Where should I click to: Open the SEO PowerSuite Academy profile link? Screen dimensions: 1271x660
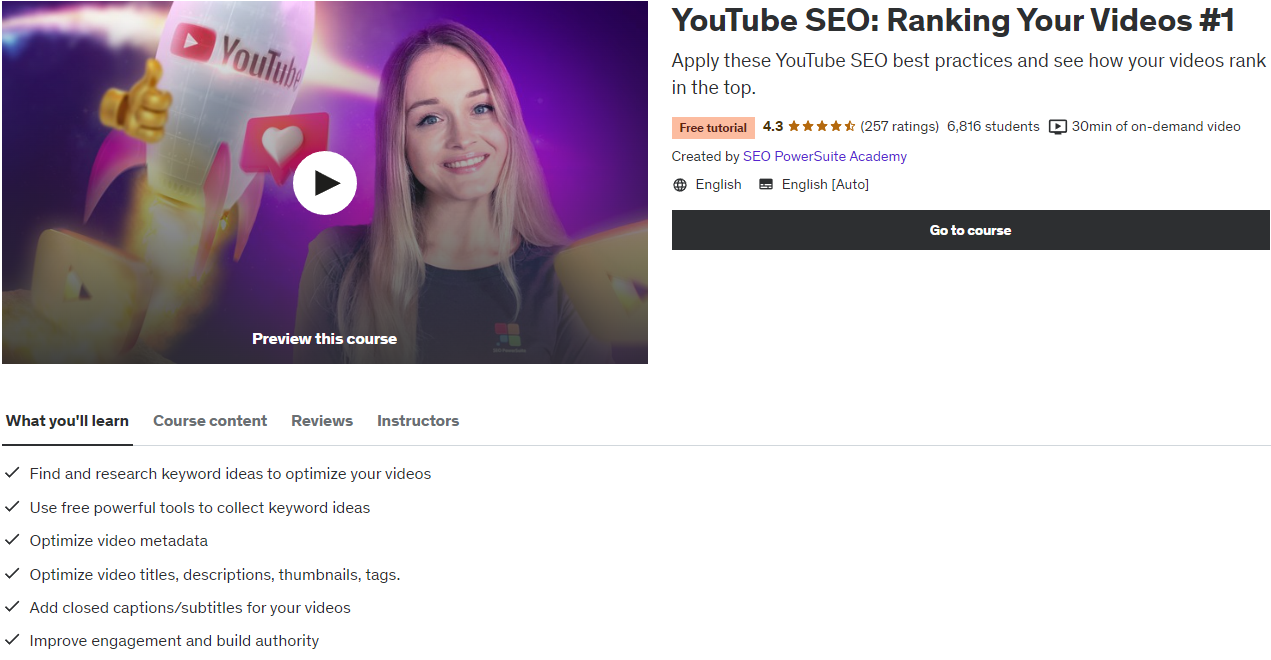(824, 156)
